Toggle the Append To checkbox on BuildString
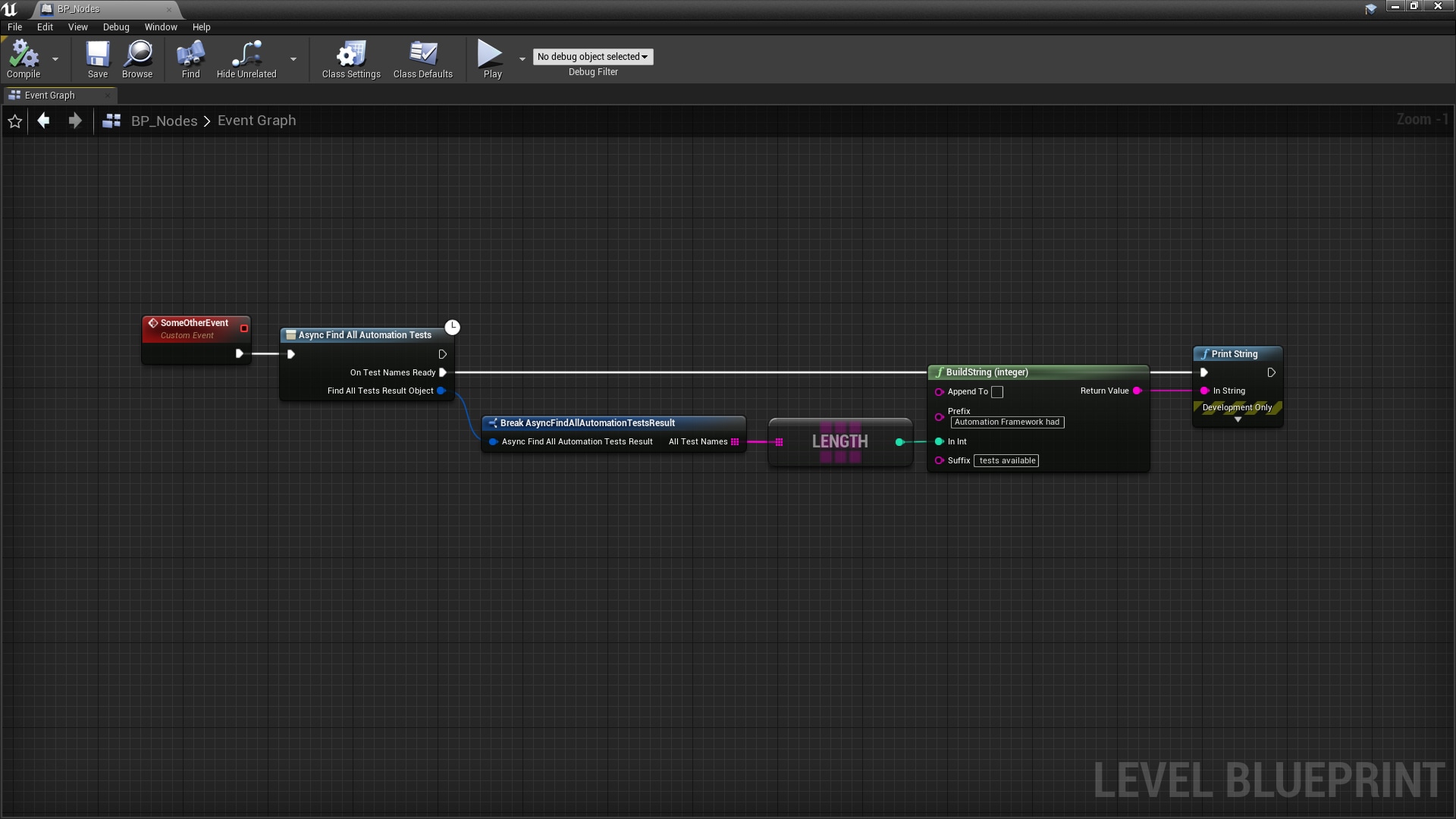 click(997, 392)
